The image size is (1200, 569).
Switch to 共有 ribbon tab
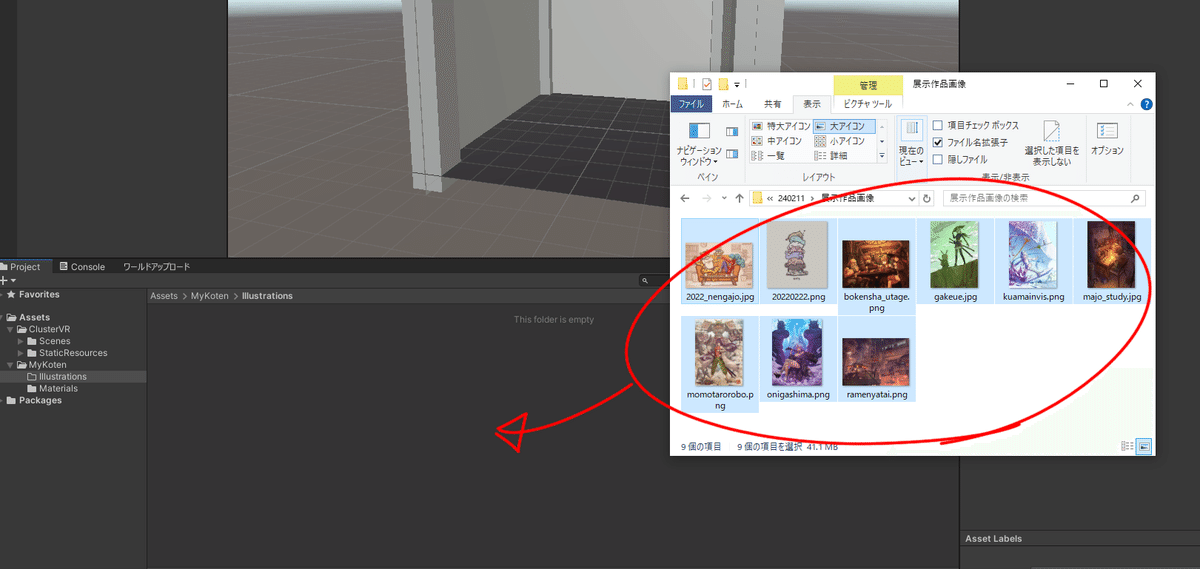click(773, 104)
